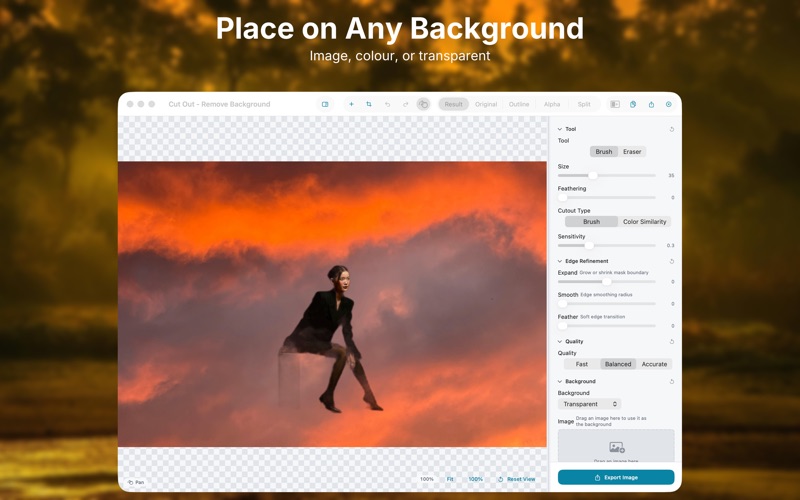Open the share icon in toolbar
This screenshot has height=500, width=800.
click(x=651, y=104)
